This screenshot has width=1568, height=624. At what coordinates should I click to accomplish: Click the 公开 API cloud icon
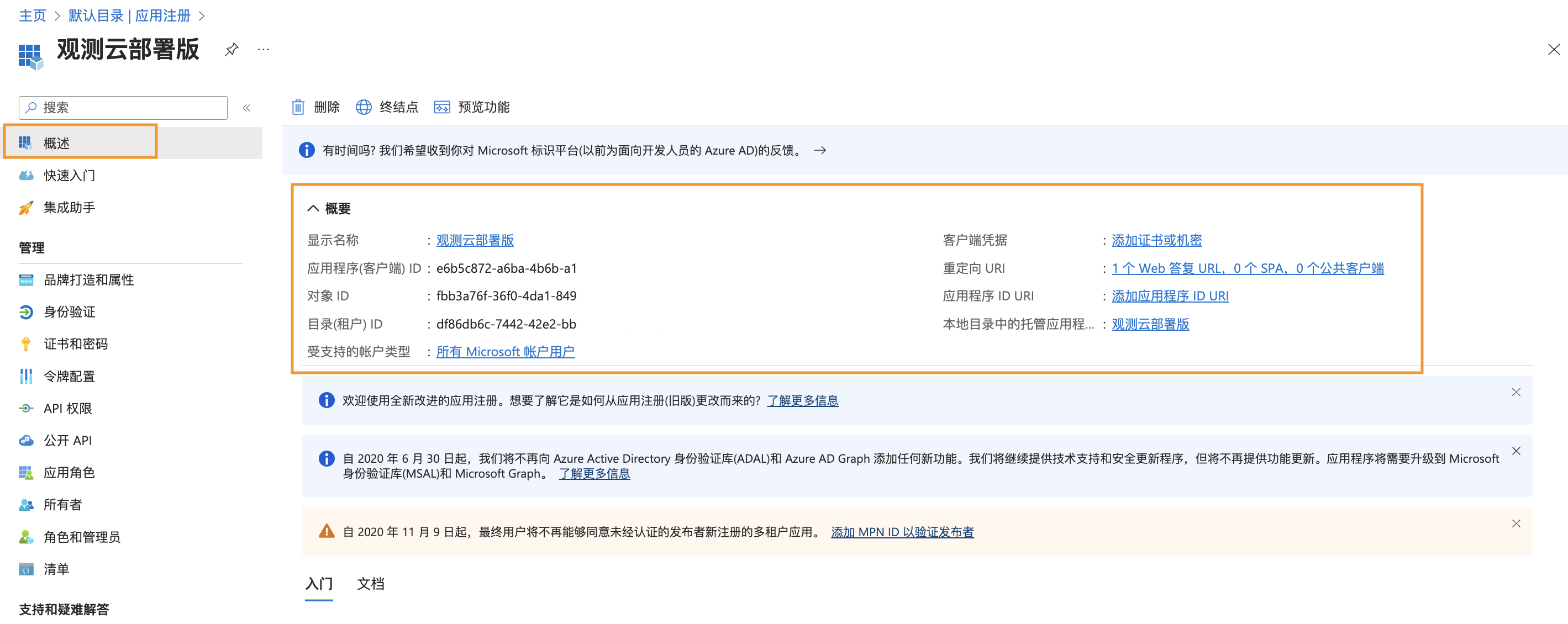click(25, 440)
